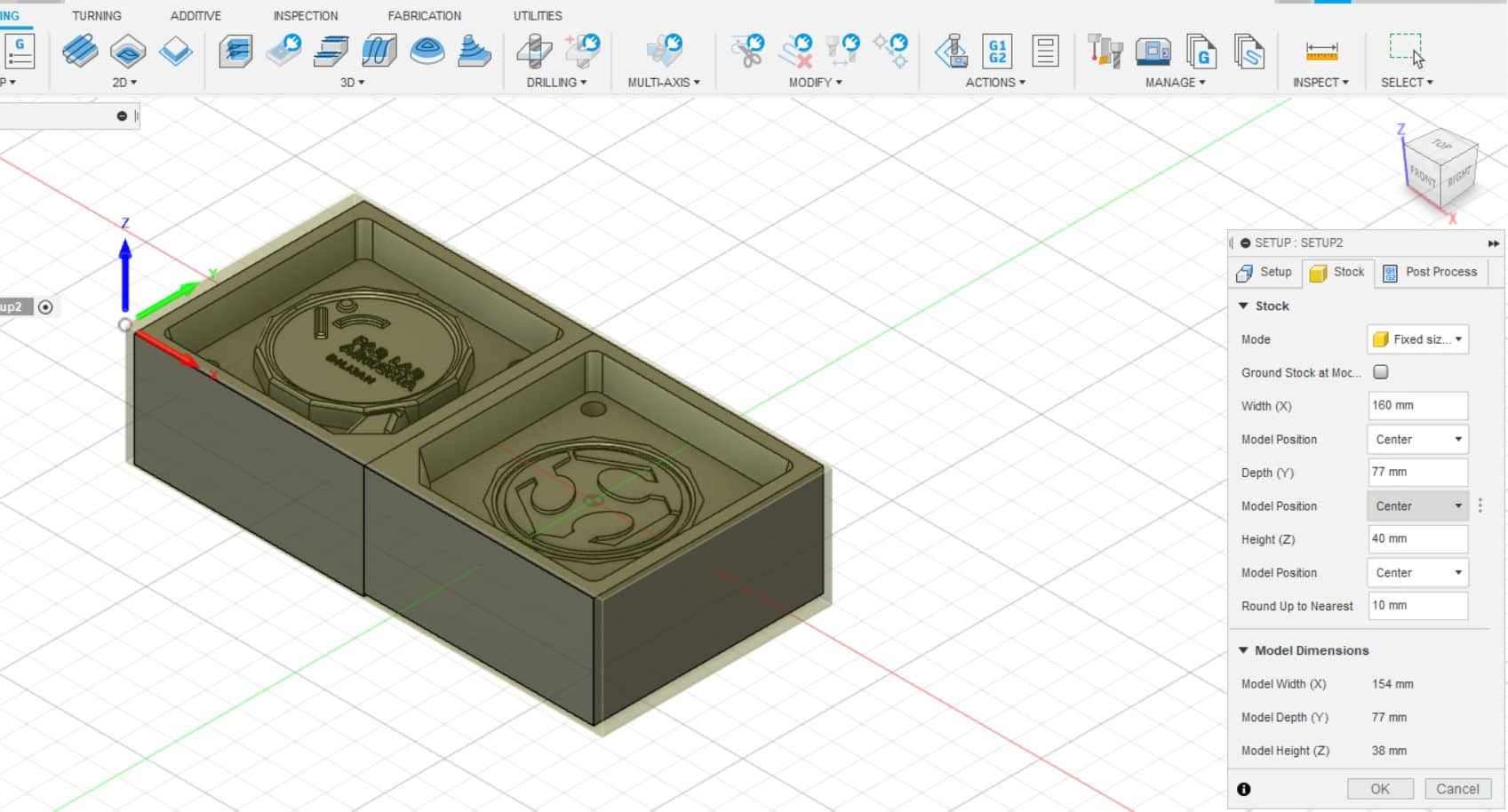Open the MULTI-AXIS dropdown menu
The height and width of the screenshot is (812, 1508).
(x=664, y=83)
